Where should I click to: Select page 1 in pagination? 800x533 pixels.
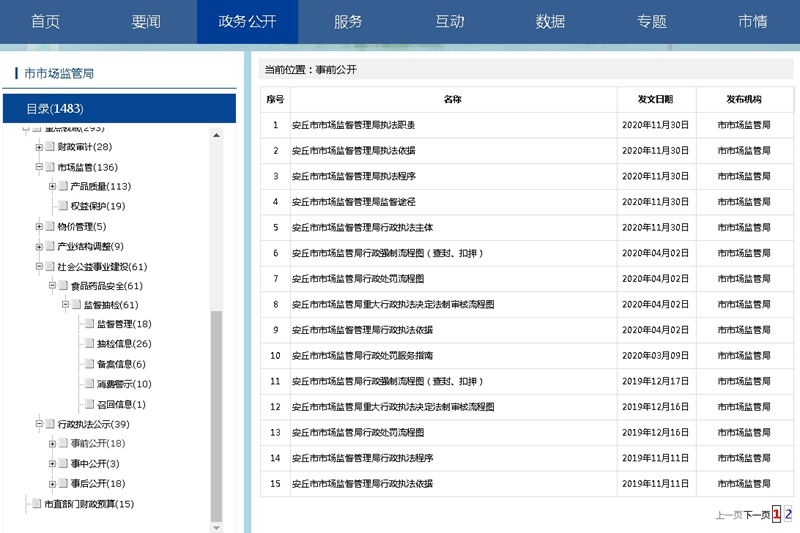tap(776, 514)
